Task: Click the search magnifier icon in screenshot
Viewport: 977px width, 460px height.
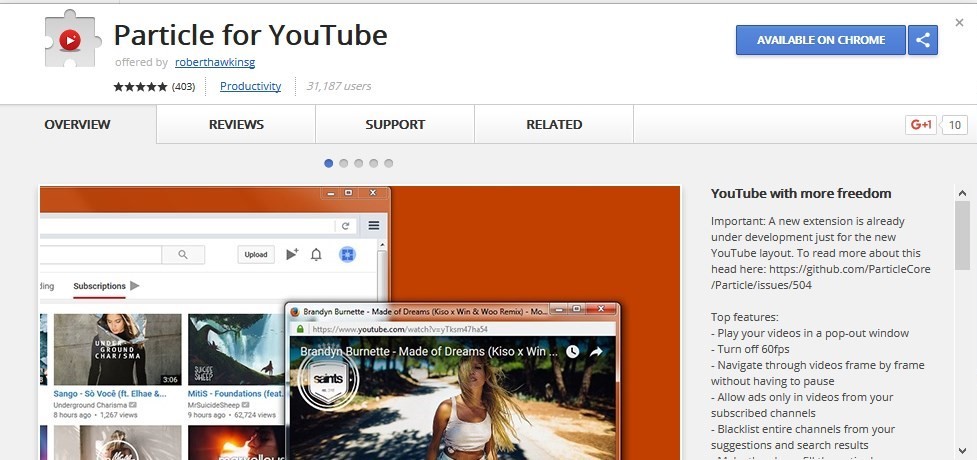Action: [183, 255]
